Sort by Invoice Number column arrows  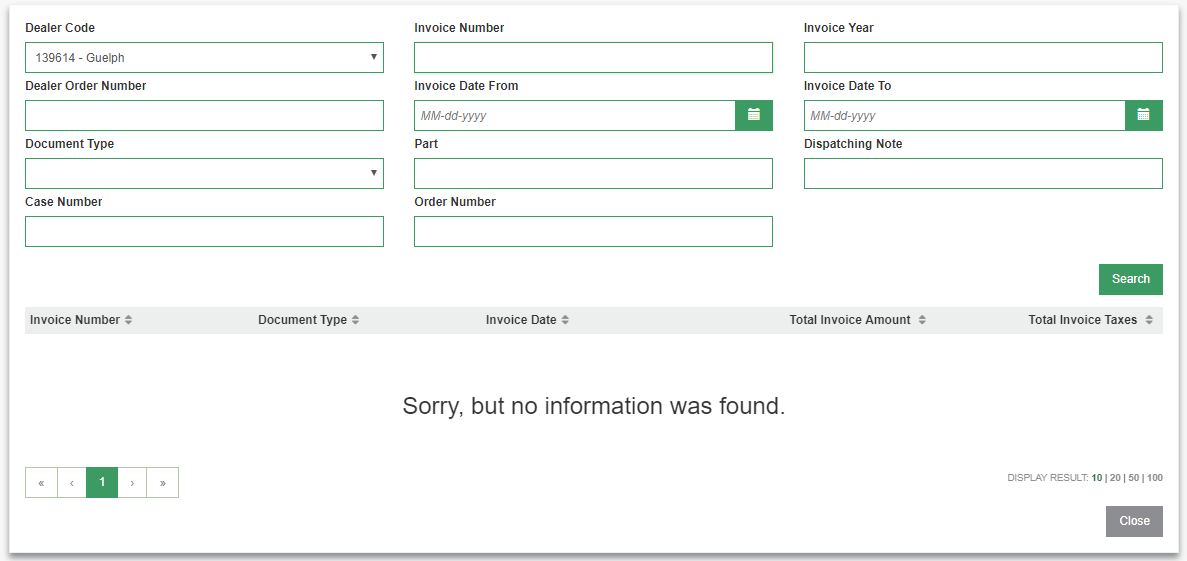pyautogui.click(x=129, y=320)
